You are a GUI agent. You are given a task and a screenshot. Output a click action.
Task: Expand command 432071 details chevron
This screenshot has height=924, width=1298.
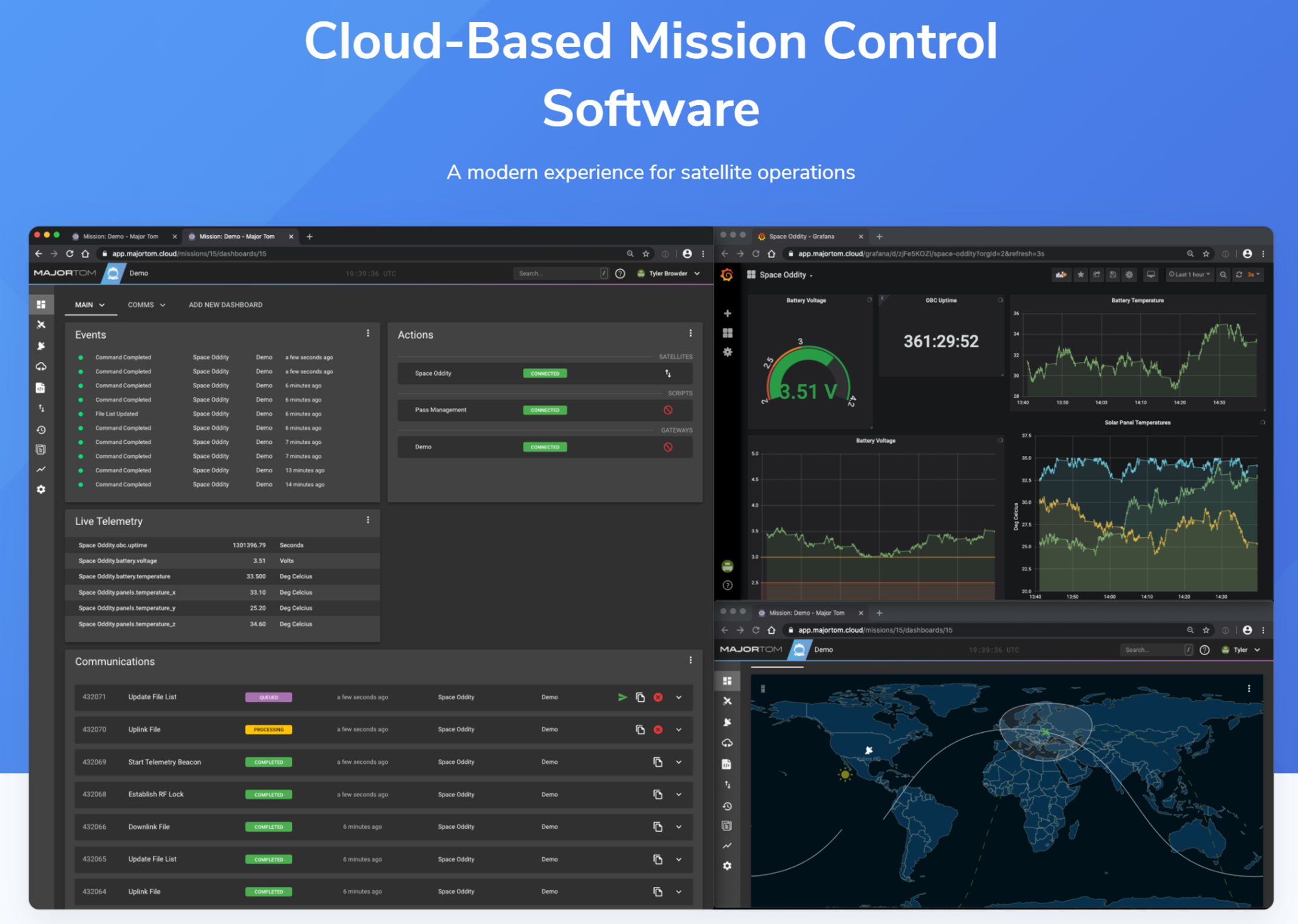tap(679, 698)
